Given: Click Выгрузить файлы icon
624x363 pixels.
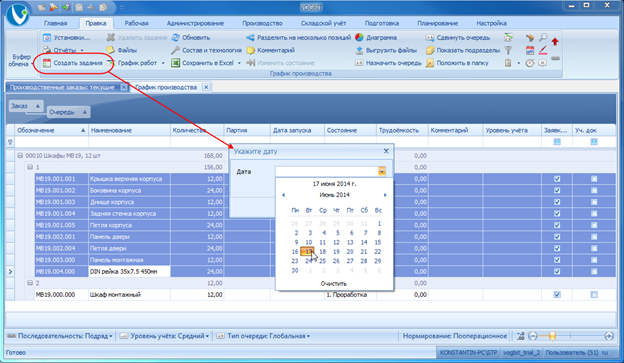Looking at the screenshot, I should [x=359, y=50].
